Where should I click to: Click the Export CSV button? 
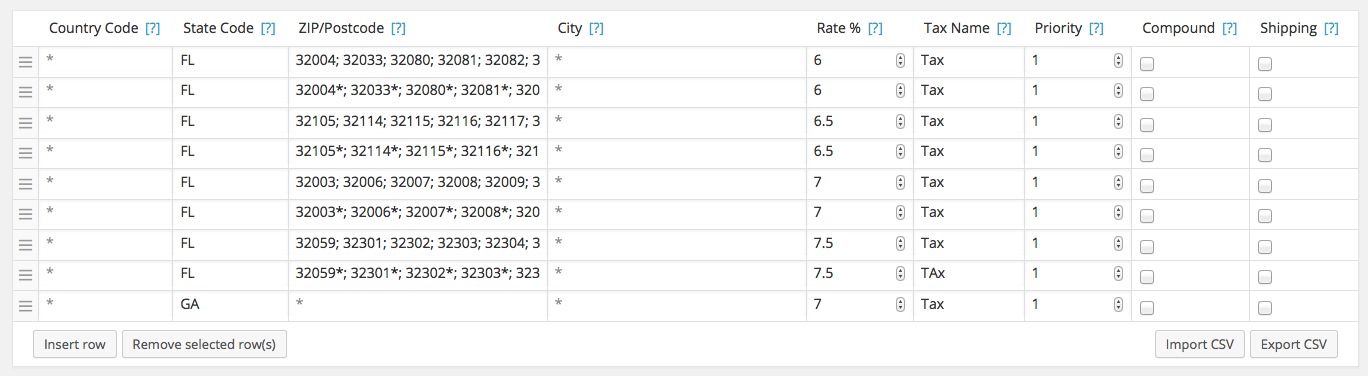pyautogui.click(x=1293, y=344)
